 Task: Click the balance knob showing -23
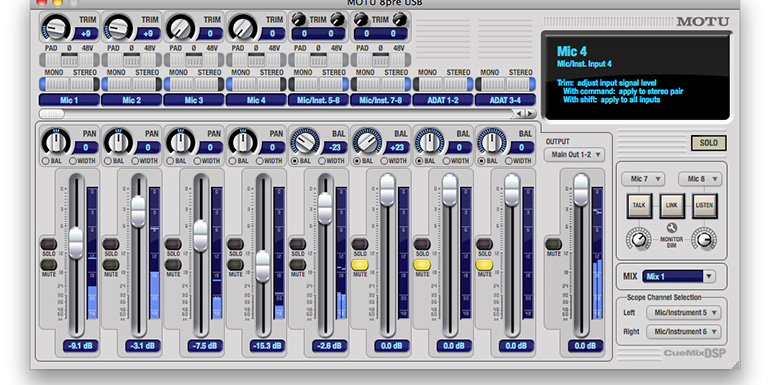pos(305,142)
